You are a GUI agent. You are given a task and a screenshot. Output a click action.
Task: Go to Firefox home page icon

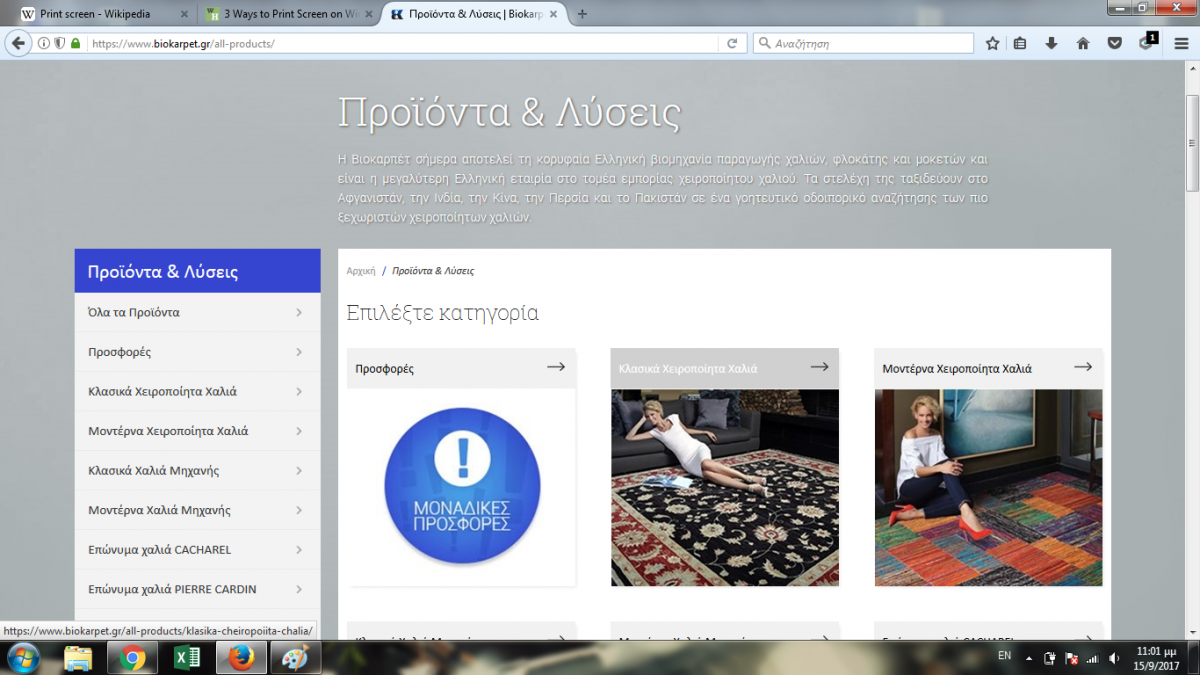tap(1083, 43)
